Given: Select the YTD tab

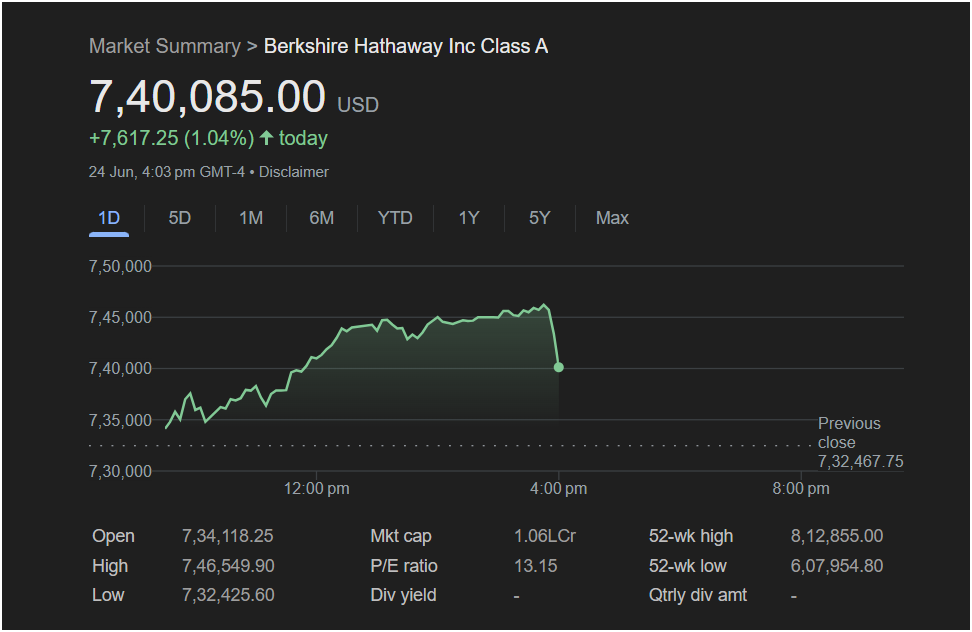Looking at the screenshot, I should pyautogui.click(x=395, y=218).
